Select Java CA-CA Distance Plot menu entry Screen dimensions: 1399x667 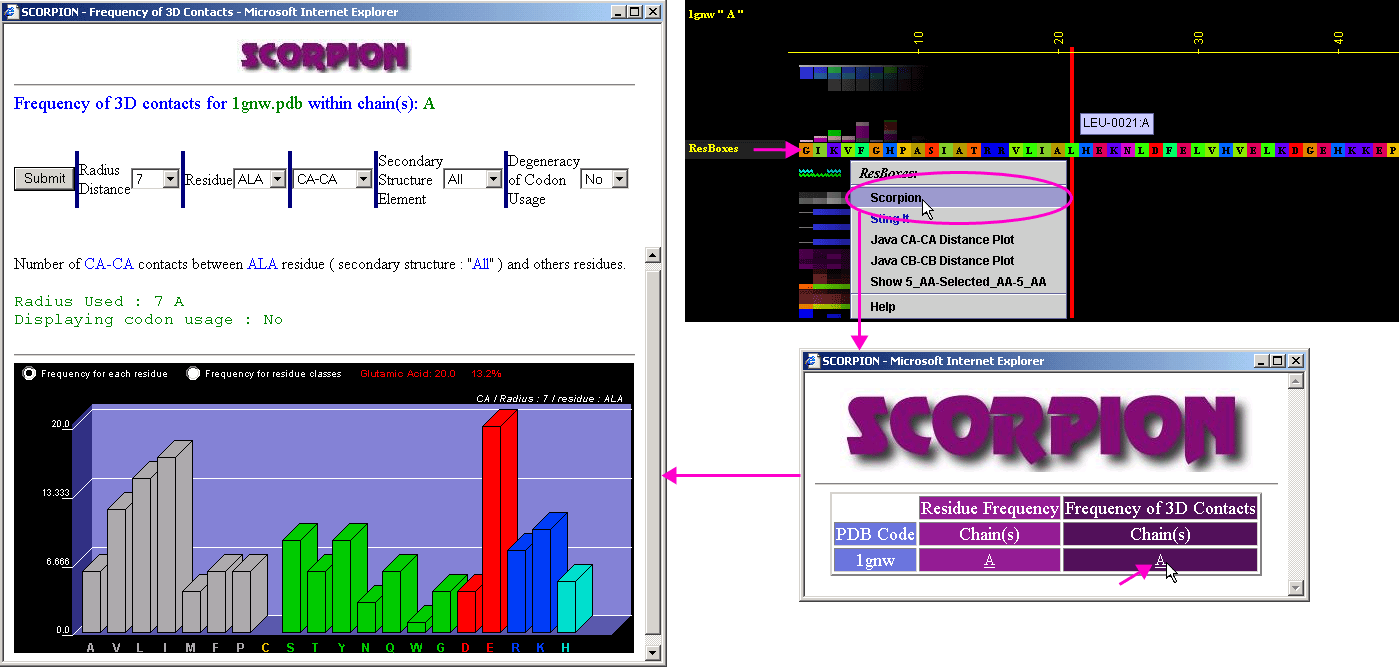coord(942,240)
